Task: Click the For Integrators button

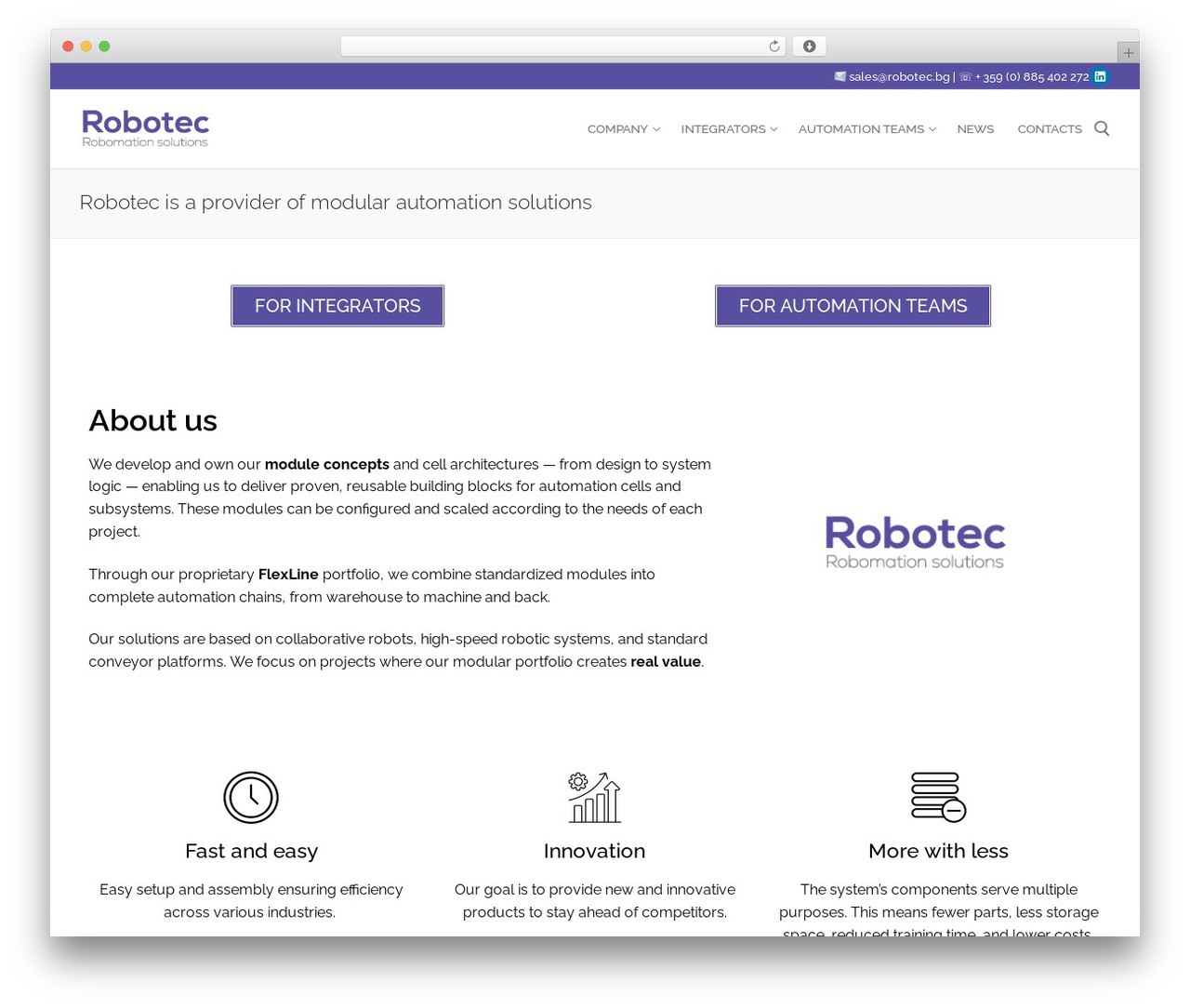Action: (x=337, y=306)
